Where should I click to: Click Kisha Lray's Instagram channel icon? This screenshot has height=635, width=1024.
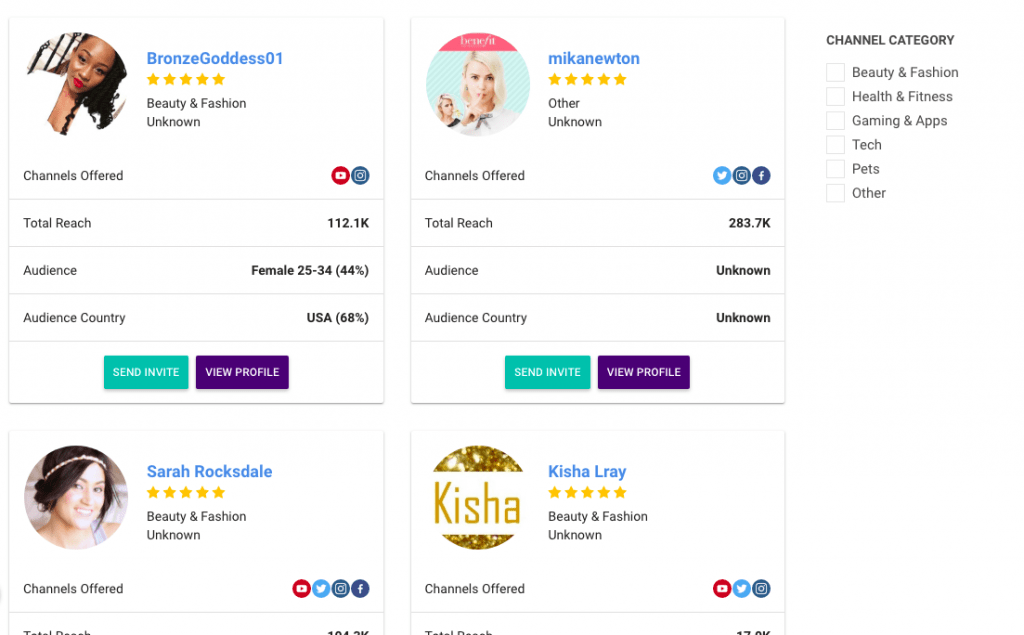point(761,589)
